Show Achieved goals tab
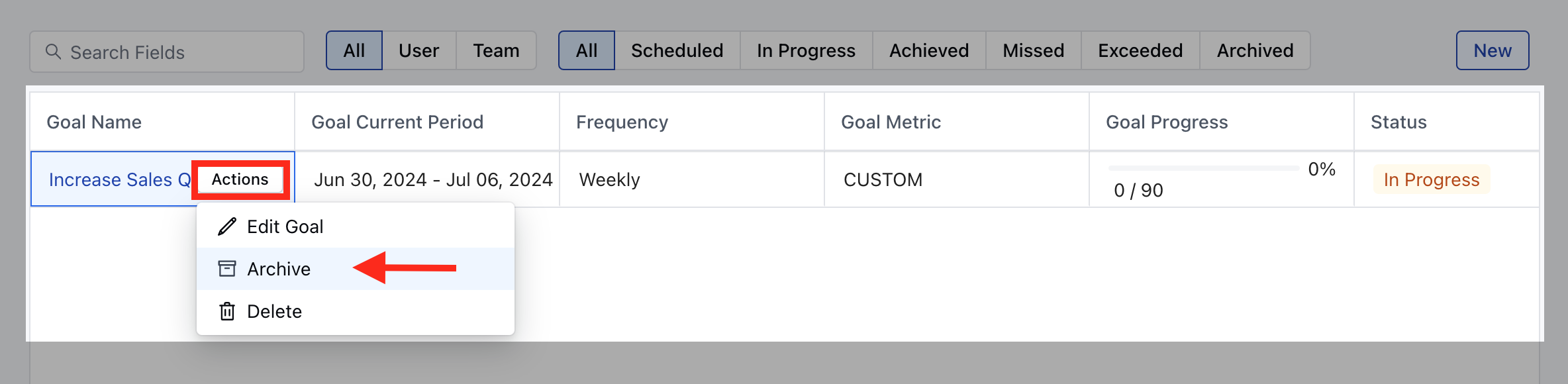Screen dimensions: 1568x384 [x=929, y=50]
